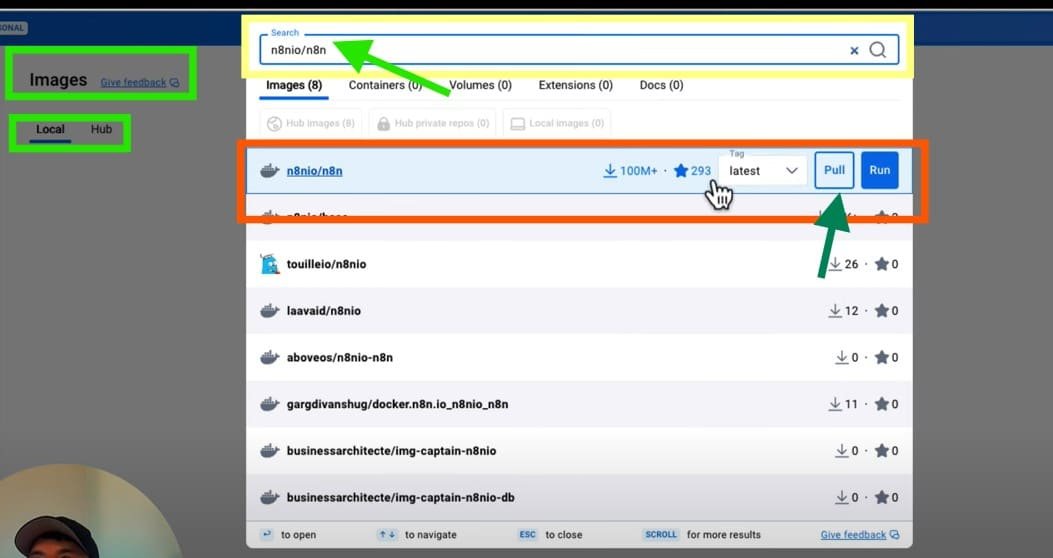Click the download icon on img-captain-n8nio row
The width and height of the screenshot is (1053, 558).
841,451
